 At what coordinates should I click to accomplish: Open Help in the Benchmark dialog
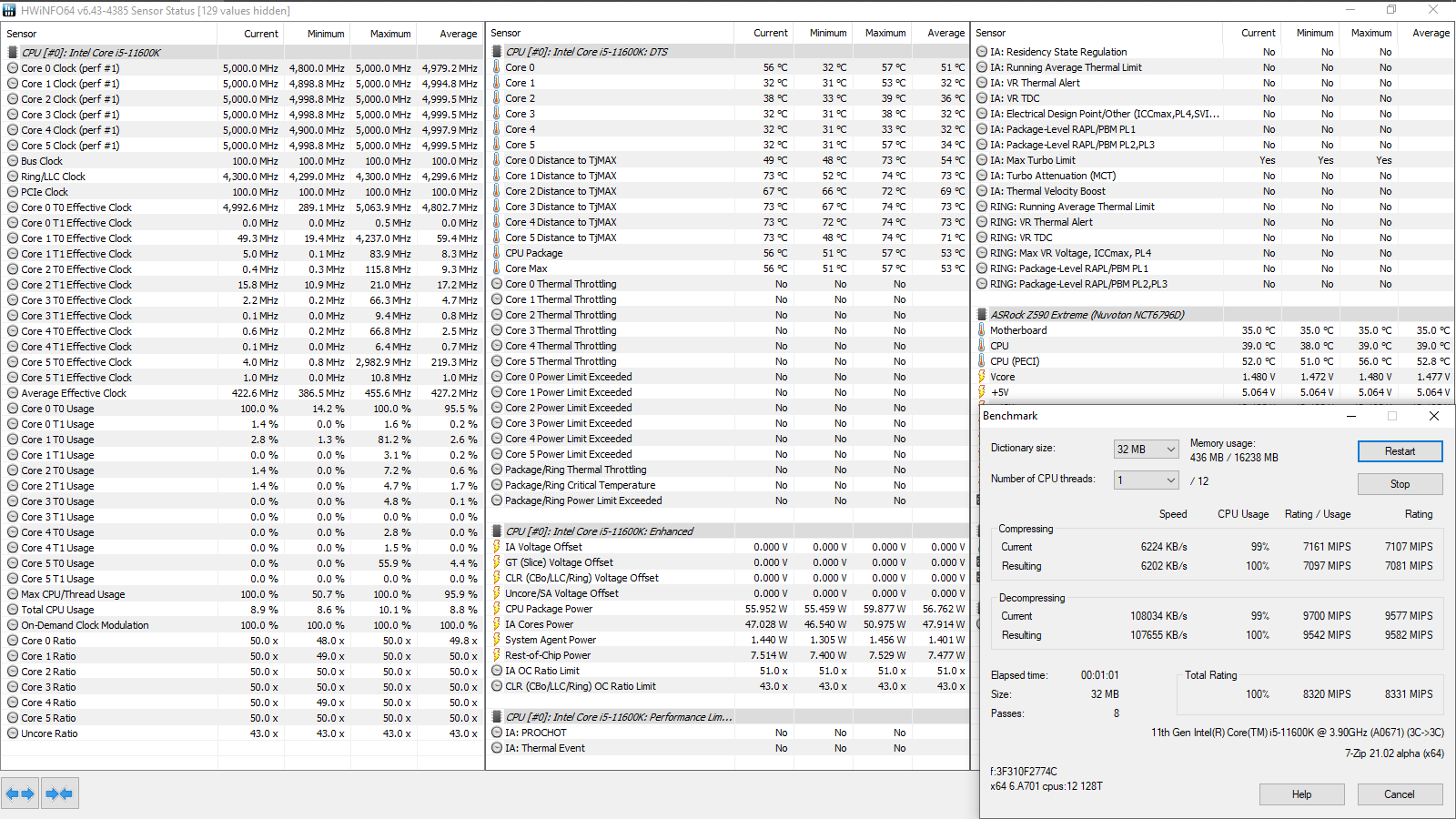pyautogui.click(x=1301, y=794)
